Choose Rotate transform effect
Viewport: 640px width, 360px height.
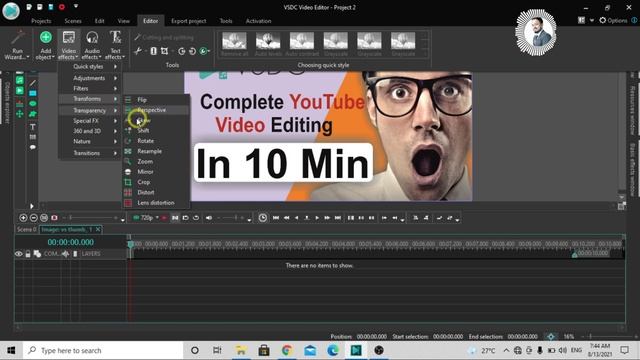pyautogui.click(x=156, y=141)
